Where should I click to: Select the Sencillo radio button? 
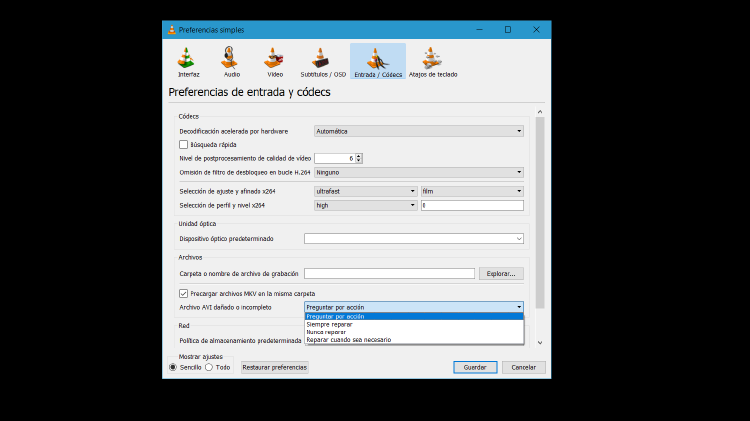tap(173, 367)
